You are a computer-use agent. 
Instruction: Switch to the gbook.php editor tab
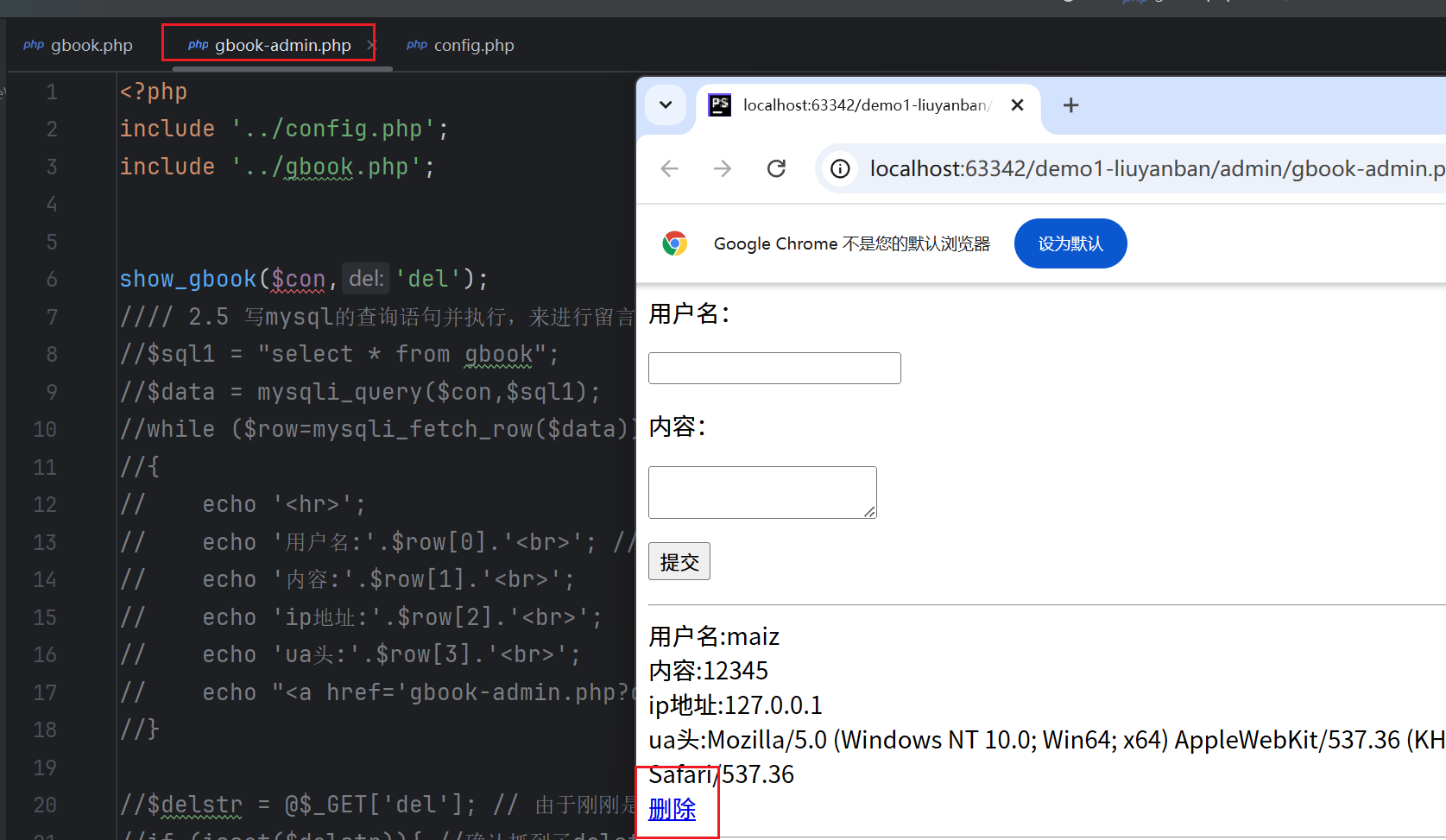(79, 45)
